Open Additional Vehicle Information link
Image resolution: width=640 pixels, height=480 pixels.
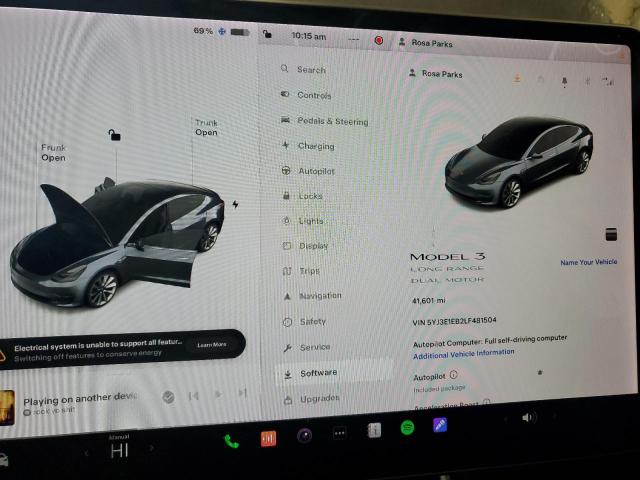coord(463,354)
